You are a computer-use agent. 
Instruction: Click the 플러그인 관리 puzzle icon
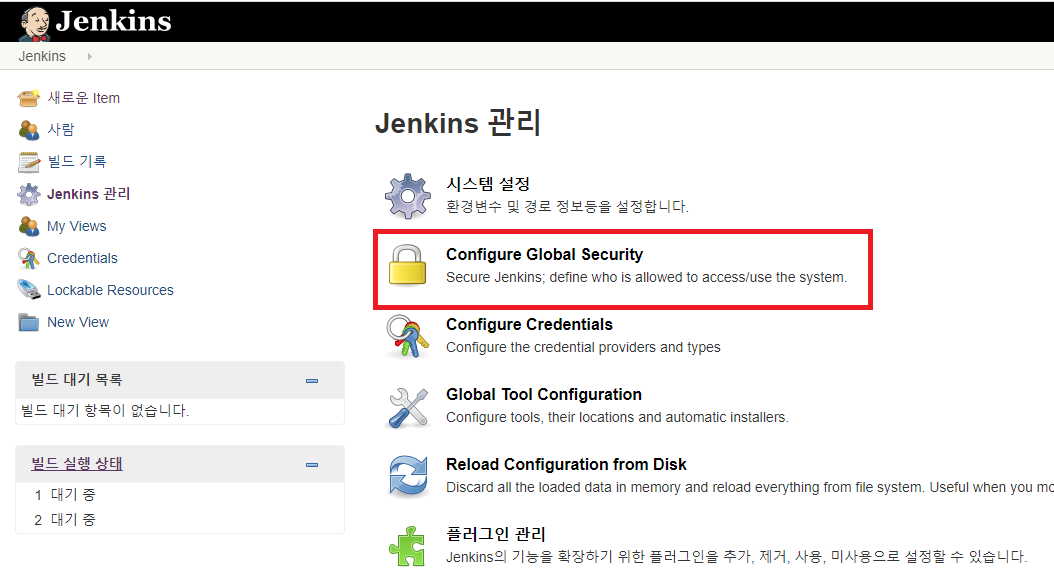407,546
